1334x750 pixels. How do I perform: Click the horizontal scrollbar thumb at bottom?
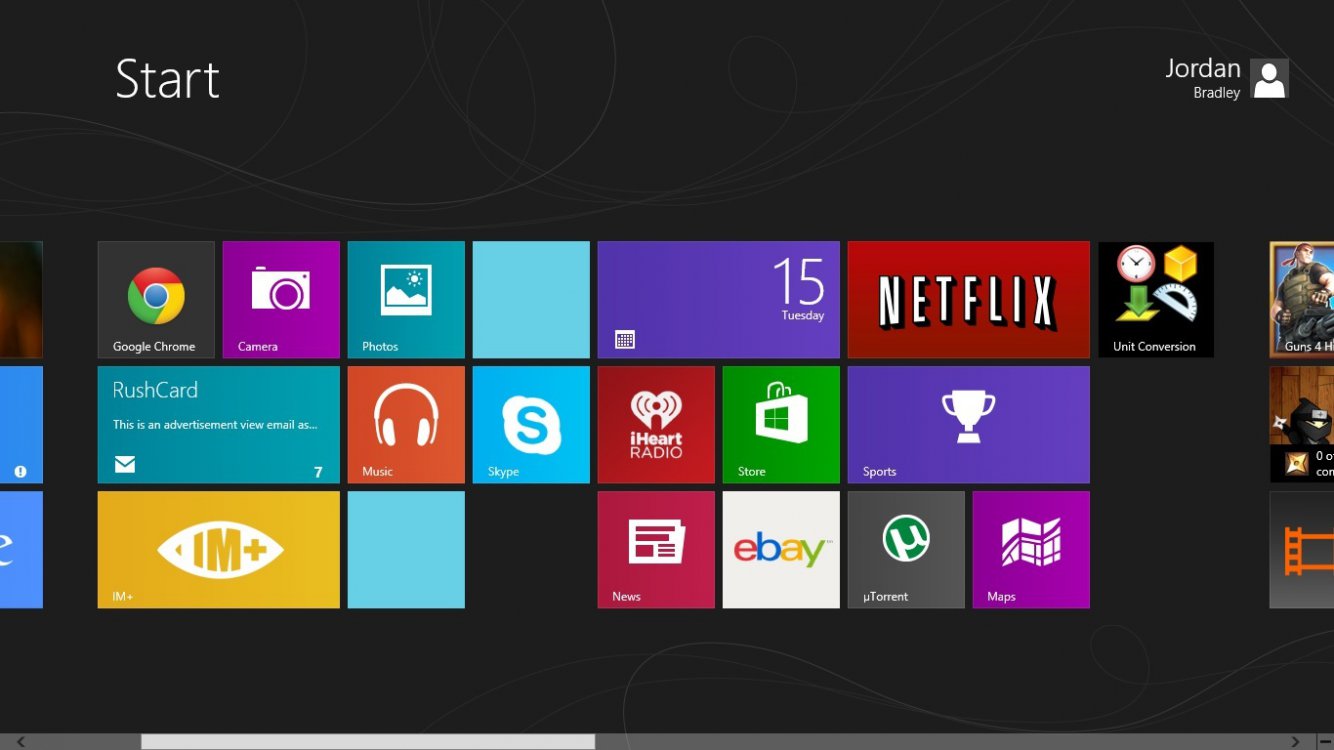(x=367, y=742)
